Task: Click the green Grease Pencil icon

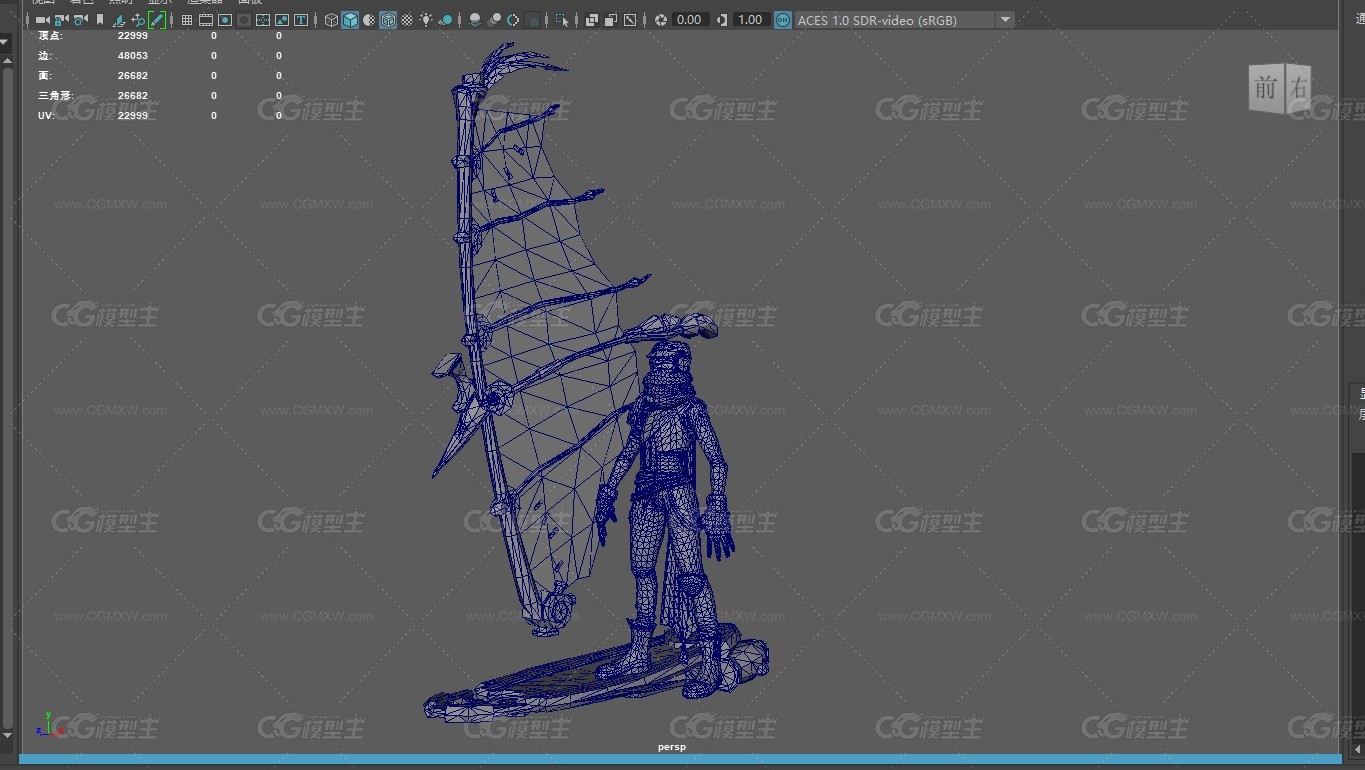Action: coord(157,20)
